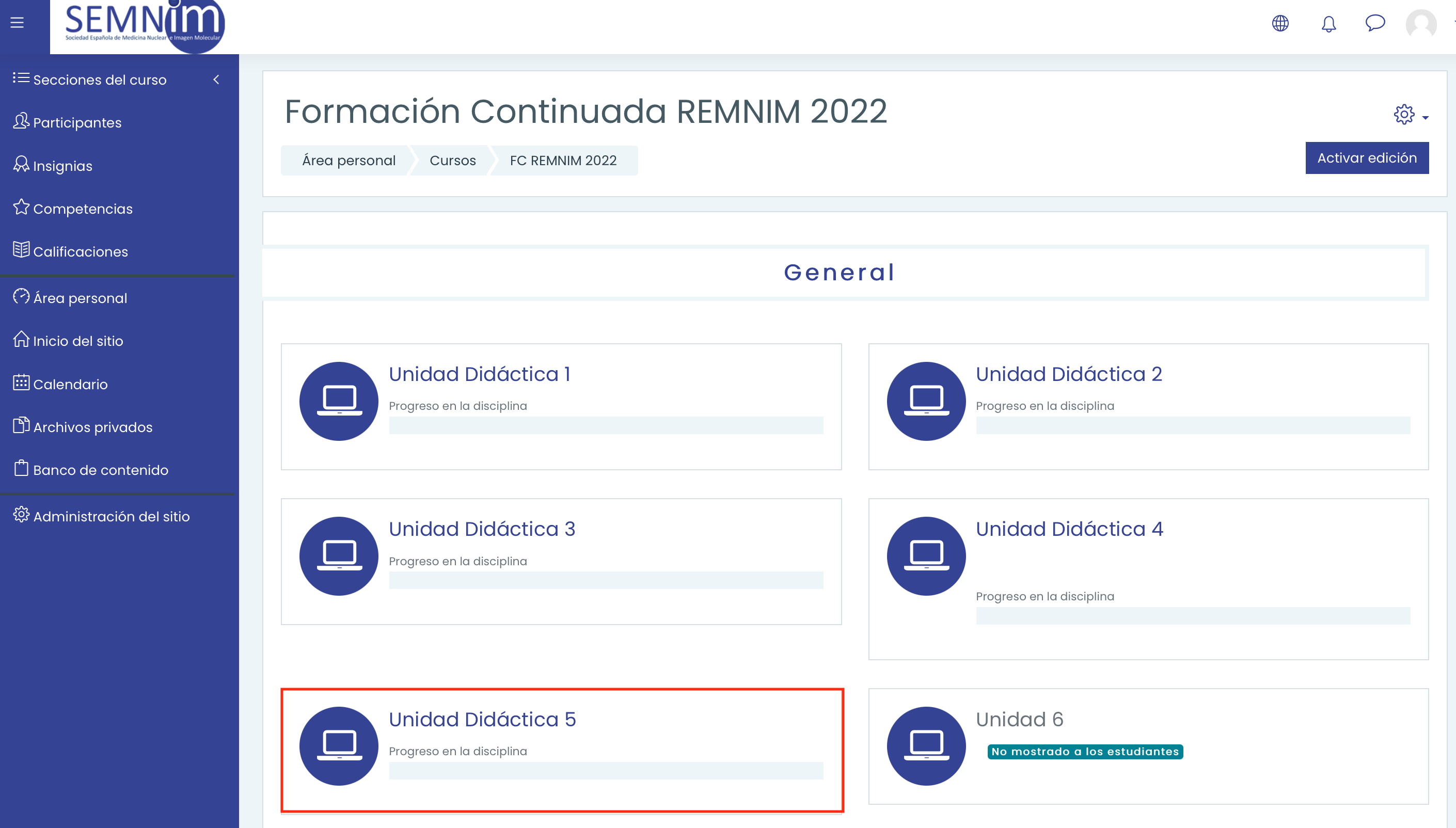
Task: Click Cursos breadcrumb
Action: pyautogui.click(x=453, y=161)
